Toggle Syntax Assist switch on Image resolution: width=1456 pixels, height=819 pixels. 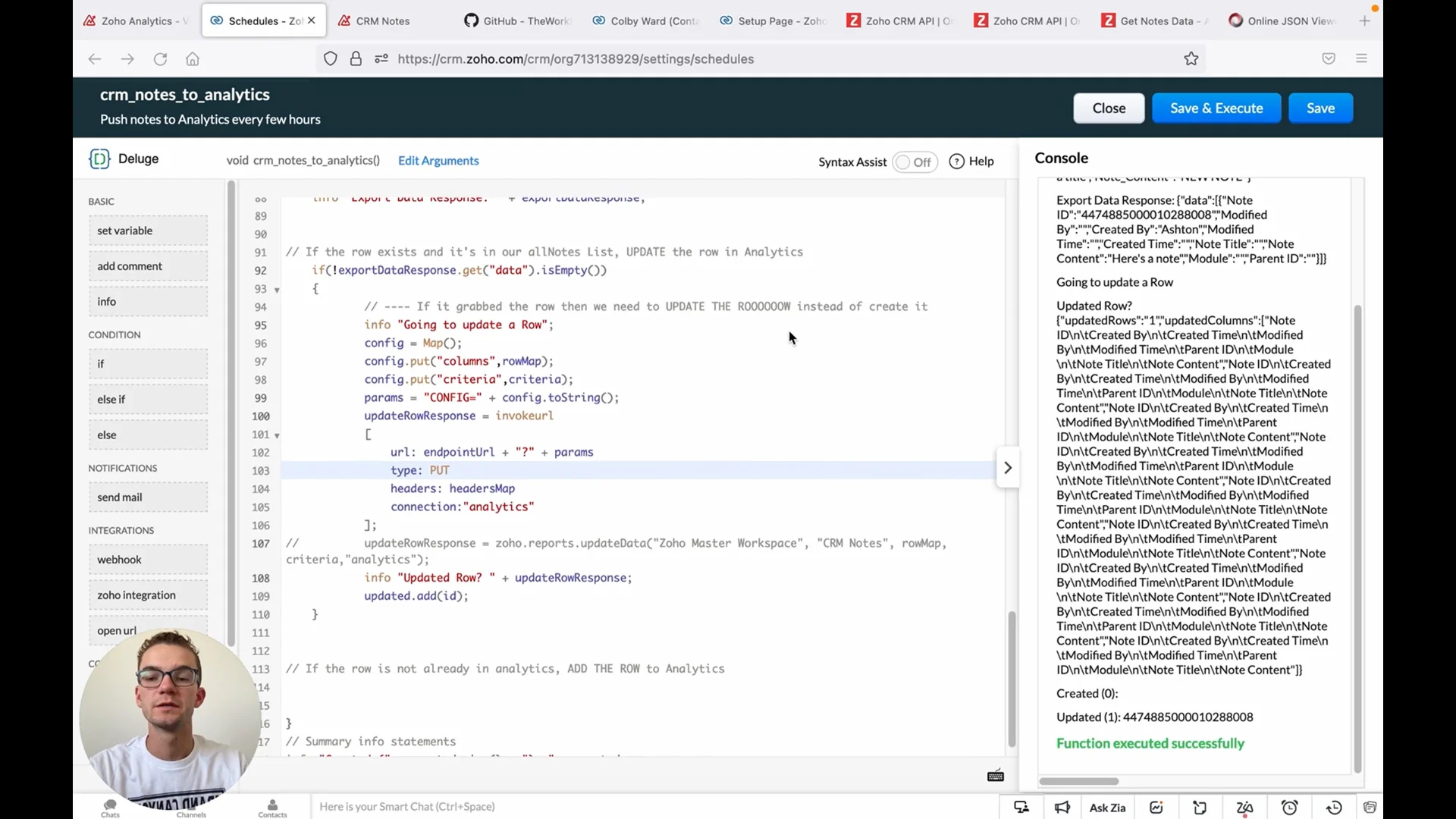pos(915,162)
